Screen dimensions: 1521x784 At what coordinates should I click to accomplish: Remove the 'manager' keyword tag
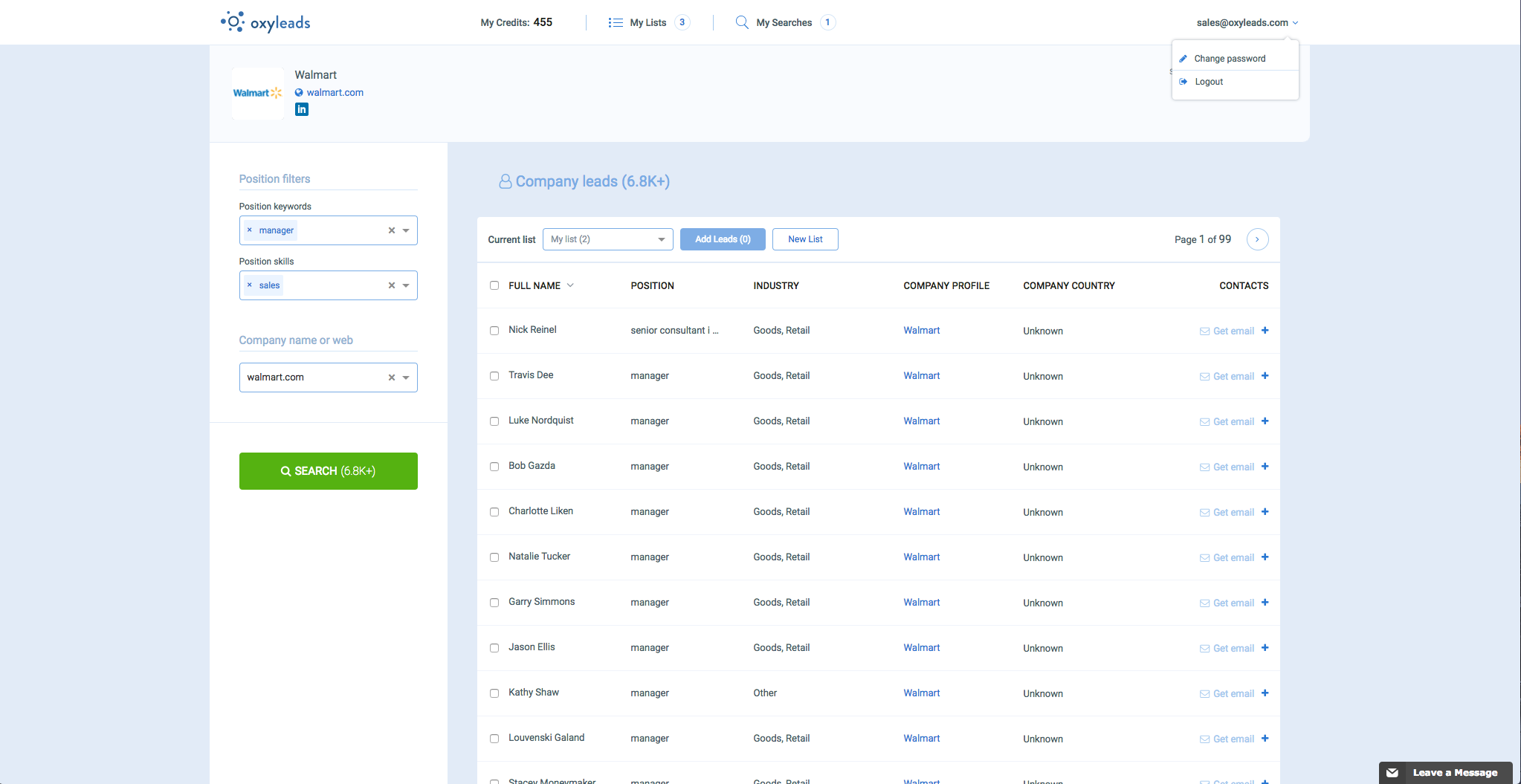click(x=250, y=230)
